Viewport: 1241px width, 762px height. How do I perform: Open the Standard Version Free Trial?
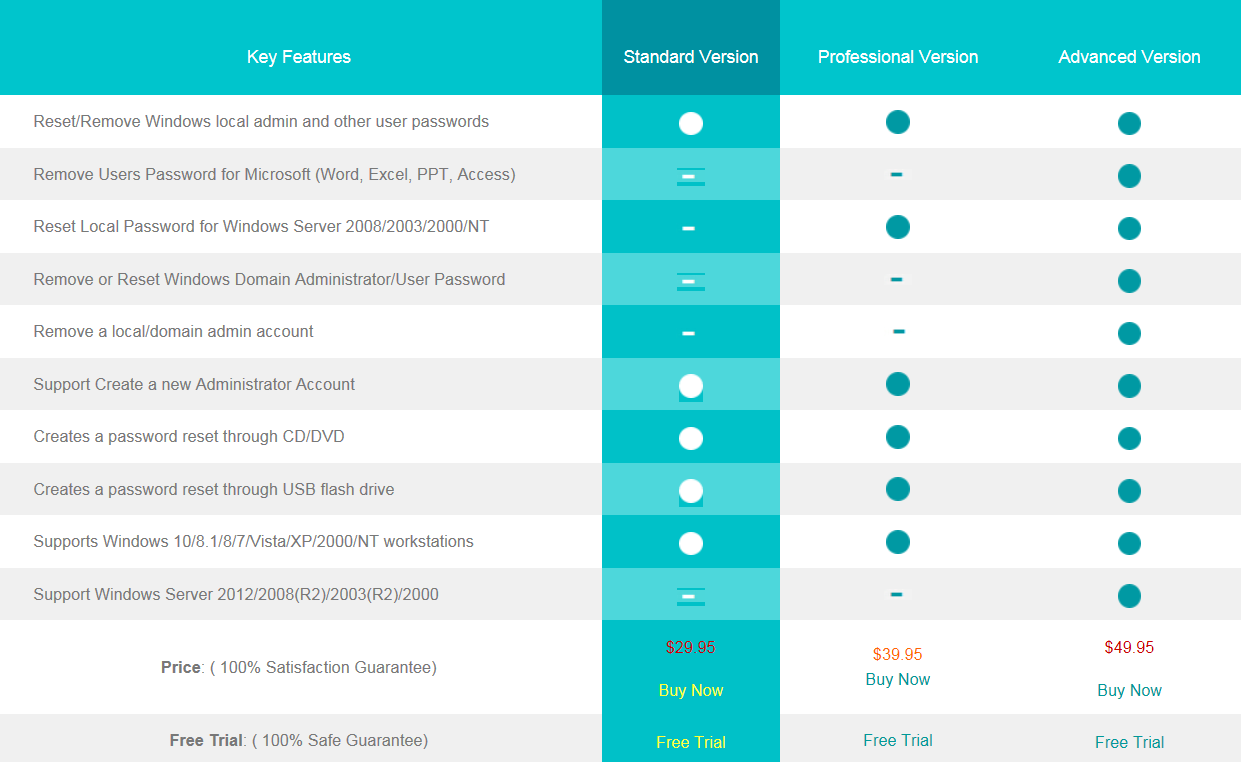(x=691, y=742)
